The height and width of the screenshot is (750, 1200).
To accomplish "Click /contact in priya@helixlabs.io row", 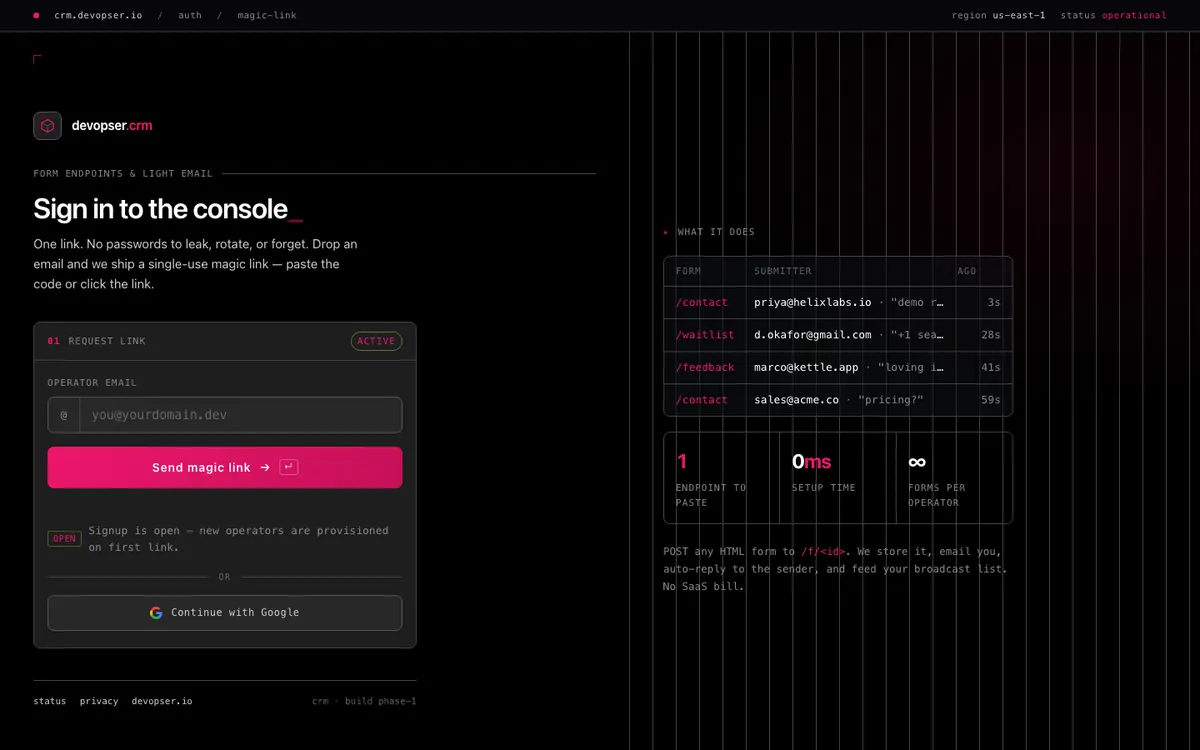I will coord(702,302).
